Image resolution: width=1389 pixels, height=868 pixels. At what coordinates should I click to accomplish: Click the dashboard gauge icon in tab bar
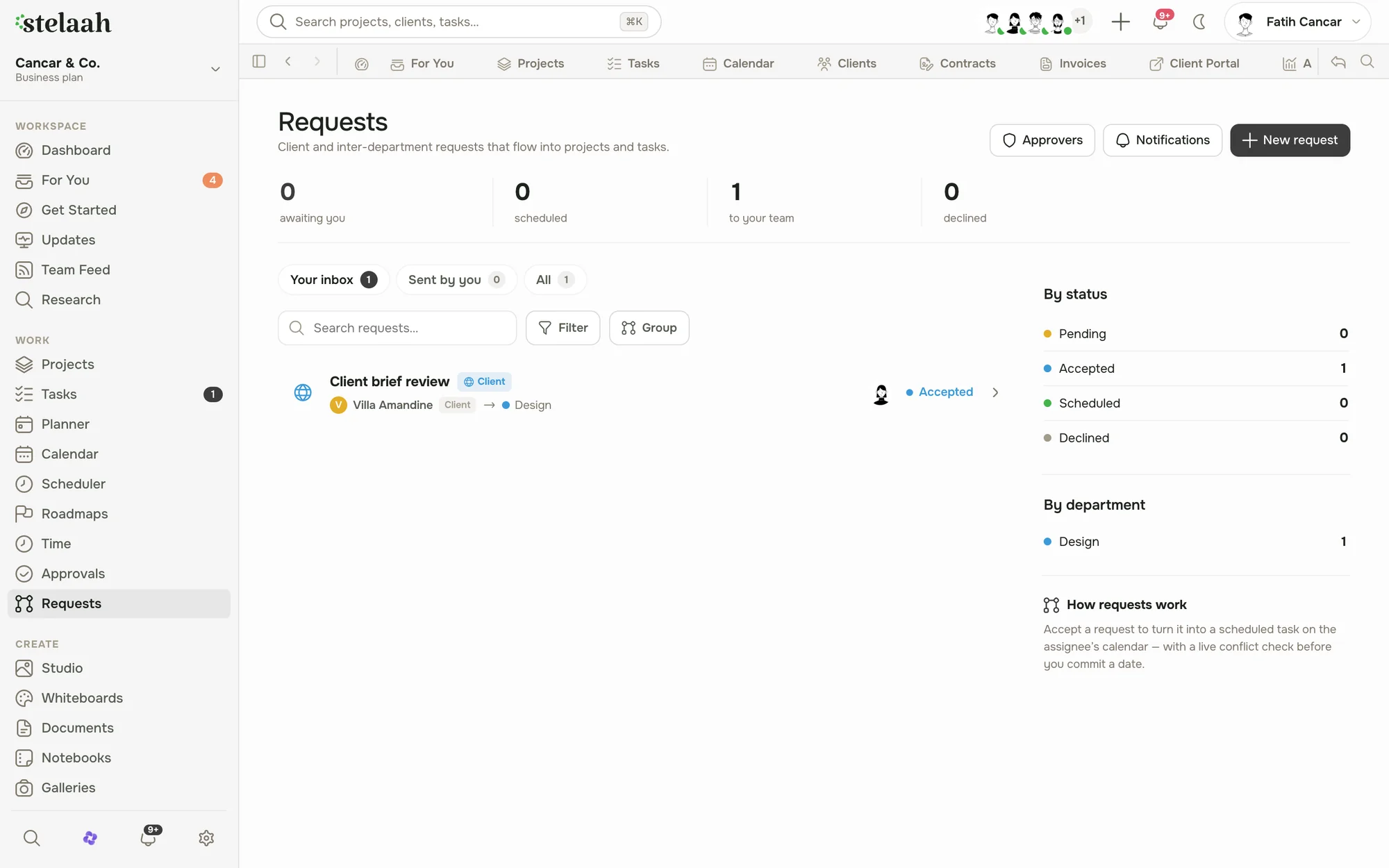pyautogui.click(x=361, y=64)
